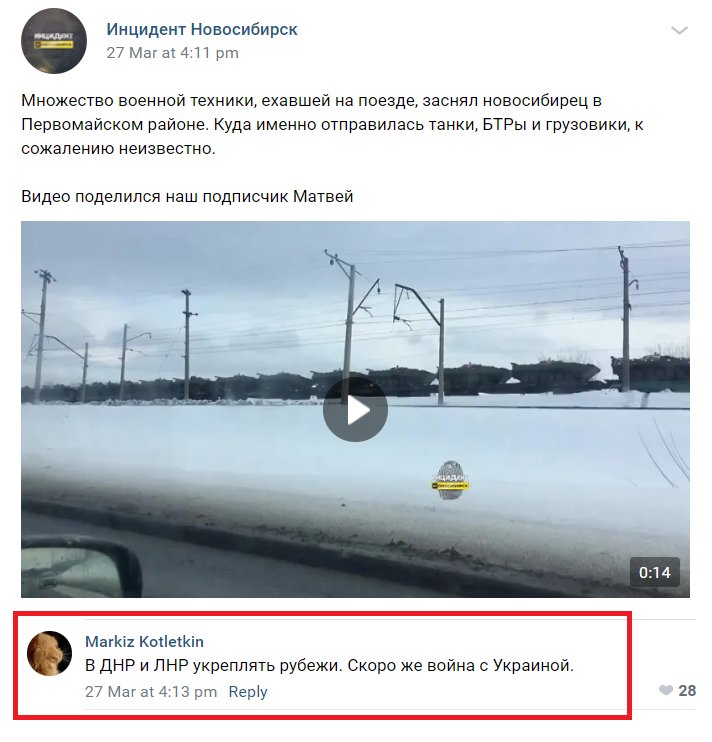Screen dimensions: 712x742
Task: Click the 0:14 video duration badge
Action: point(655,573)
